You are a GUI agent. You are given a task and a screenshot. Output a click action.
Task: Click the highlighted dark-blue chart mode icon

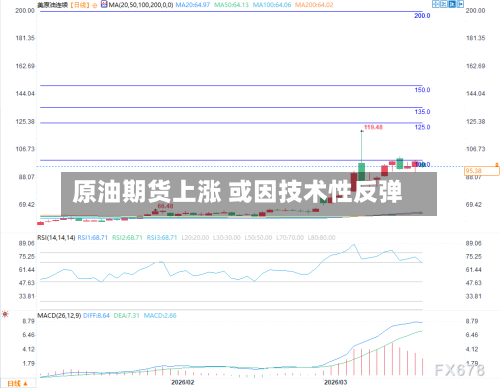coord(452,4)
